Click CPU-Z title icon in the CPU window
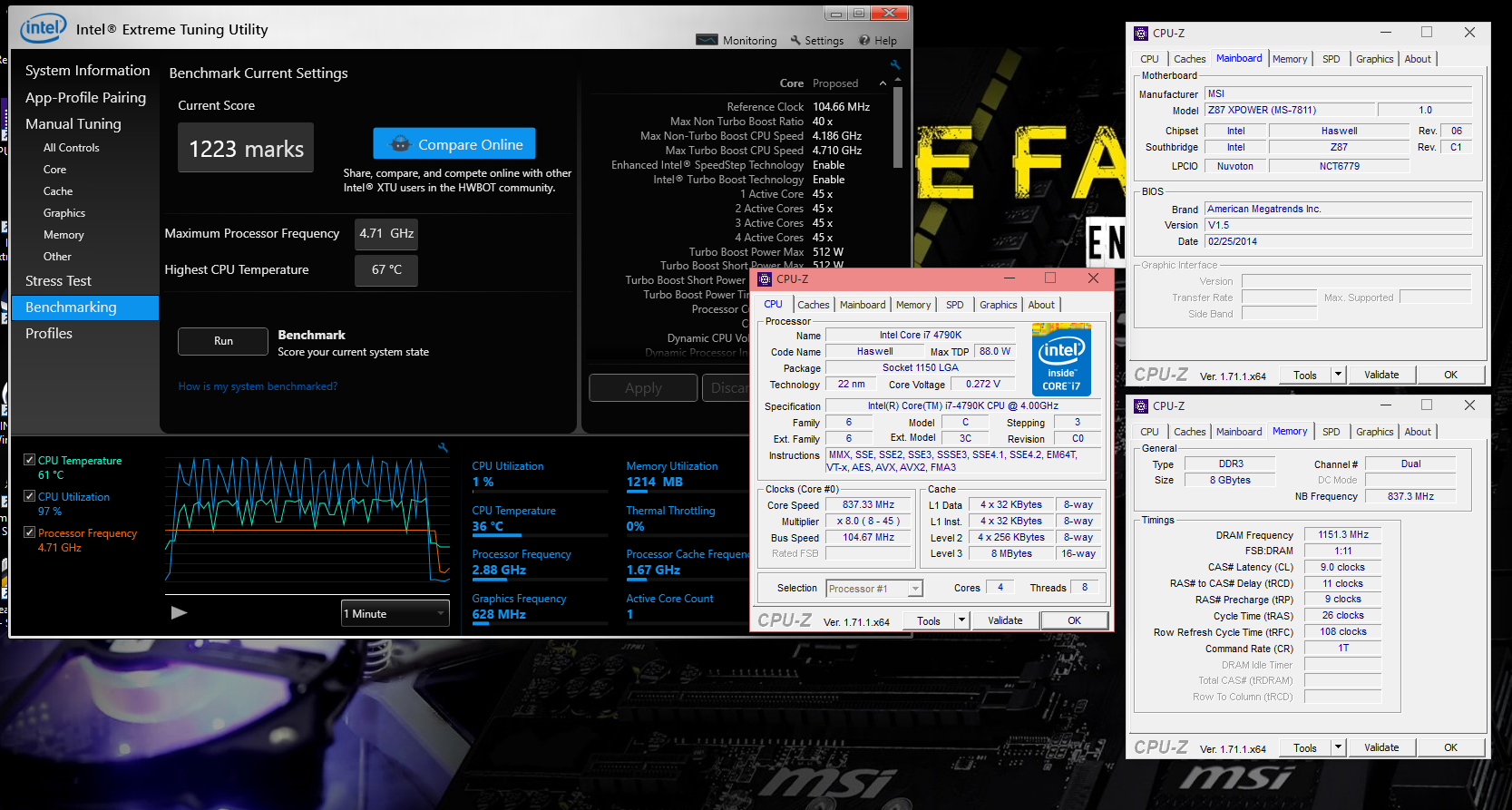Viewport: 1512px width, 810px height. point(765,278)
